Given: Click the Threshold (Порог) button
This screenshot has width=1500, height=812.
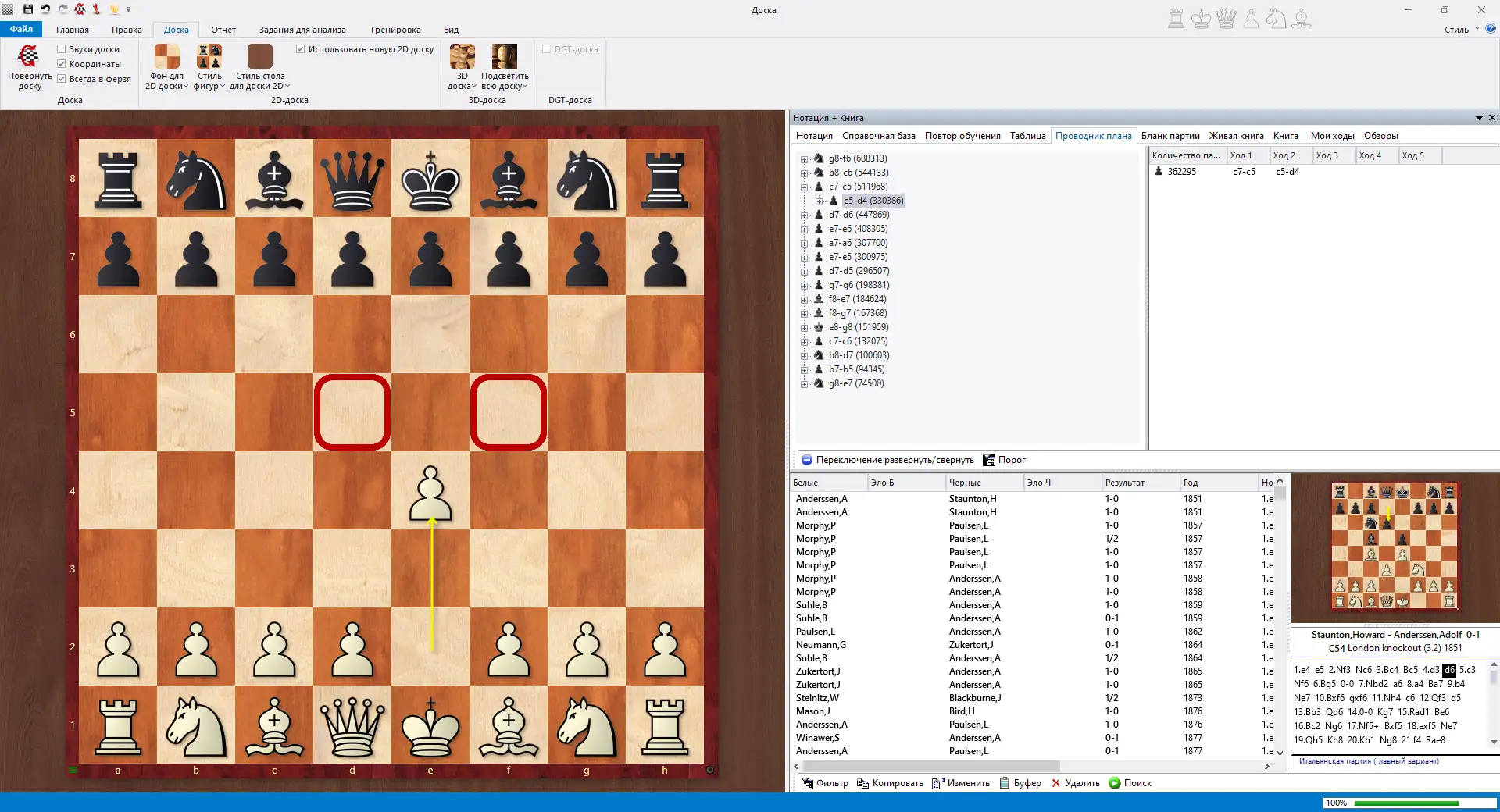Looking at the screenshot, I should [1004, 460].
